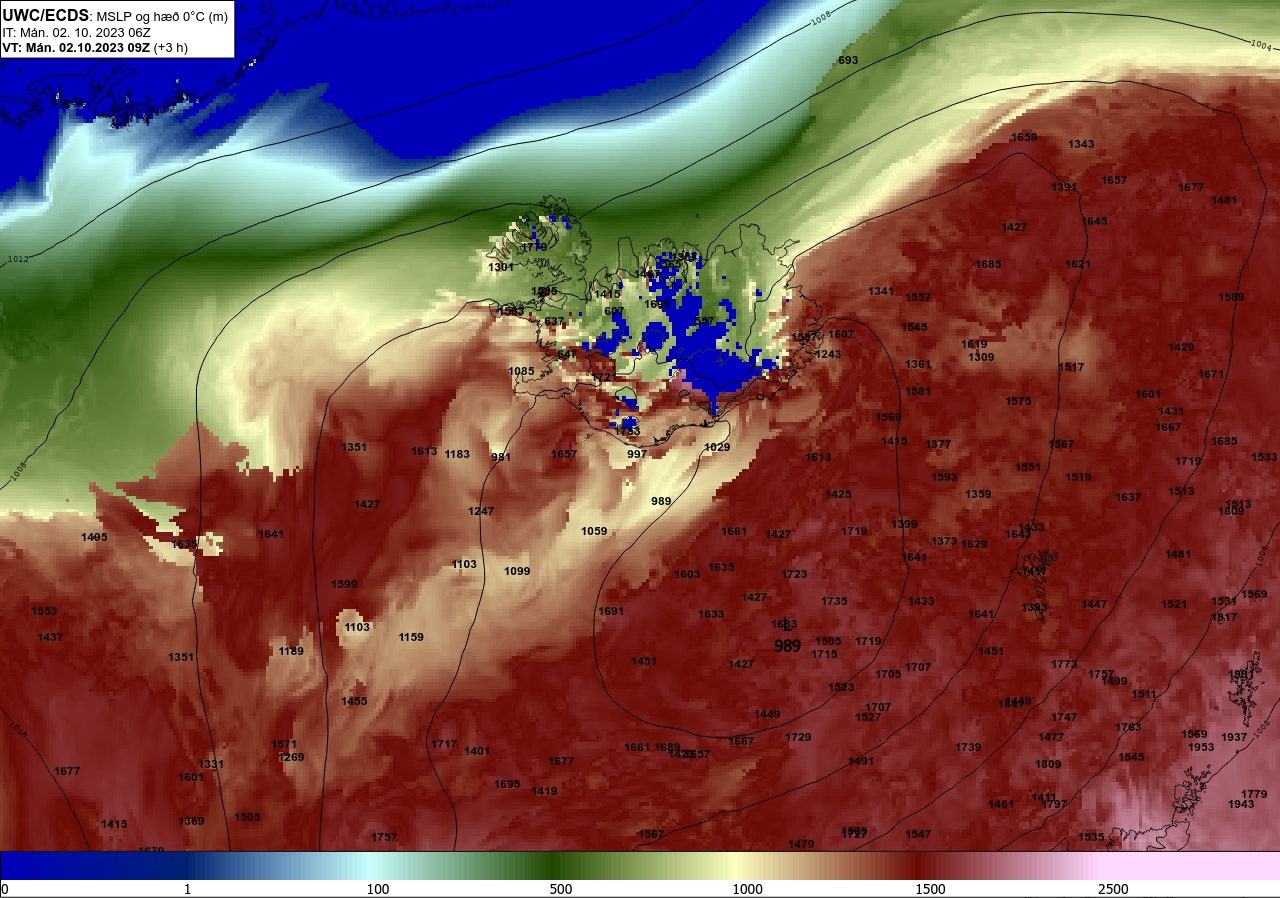Screen dimensions: 1280x898
Task: Click the 1723 height value
Action: (794, 574)
